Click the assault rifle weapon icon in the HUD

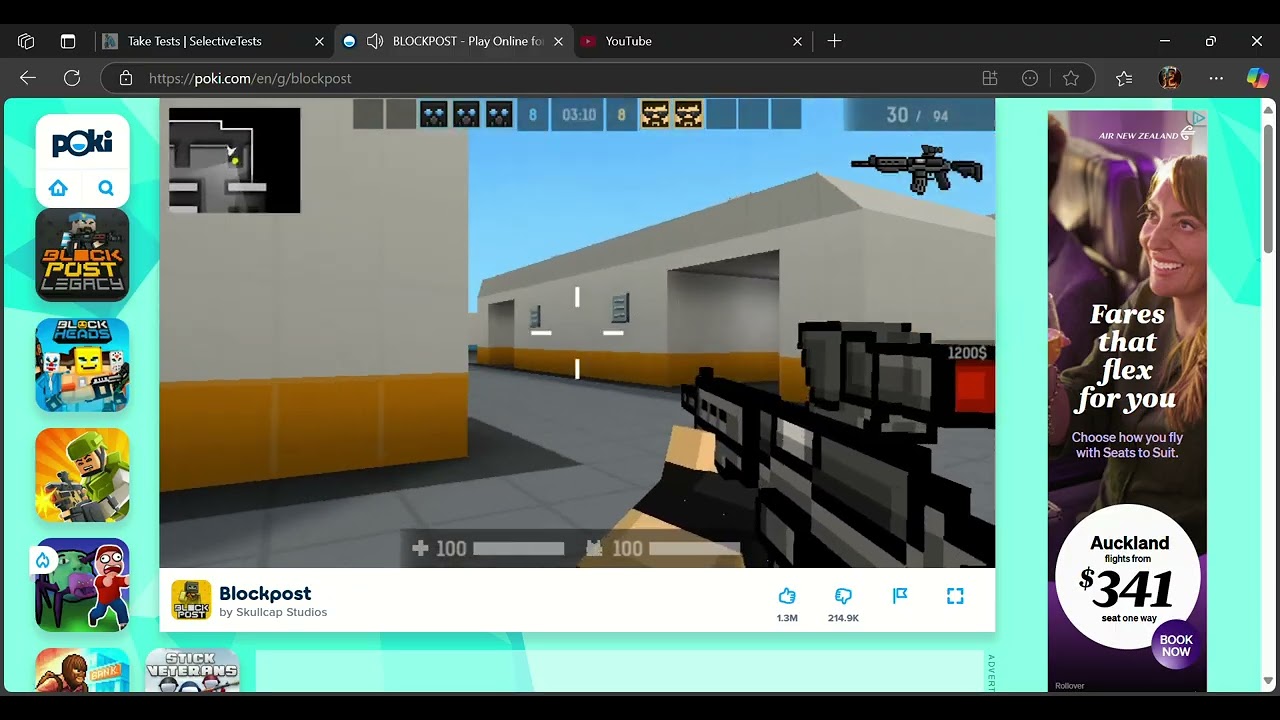917,169
